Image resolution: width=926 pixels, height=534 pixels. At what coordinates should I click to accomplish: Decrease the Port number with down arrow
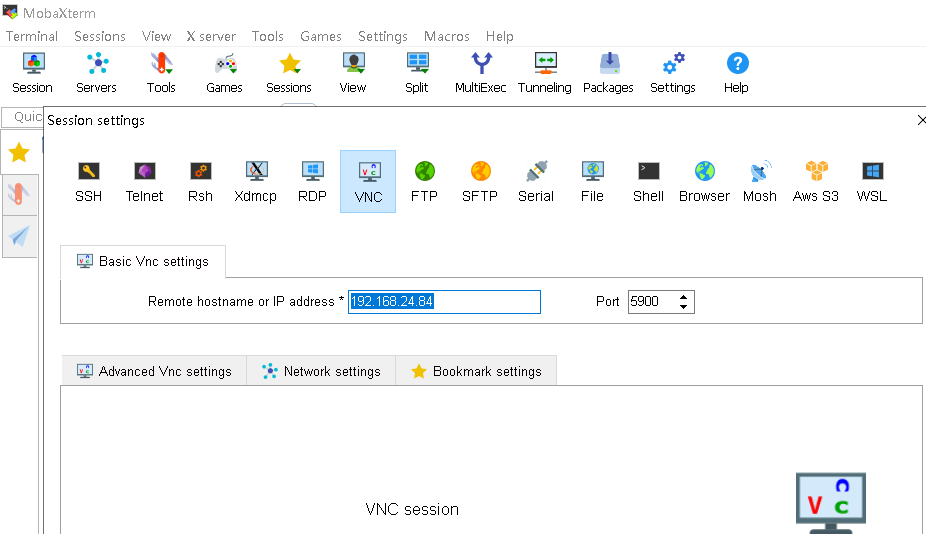pos(684,306)
